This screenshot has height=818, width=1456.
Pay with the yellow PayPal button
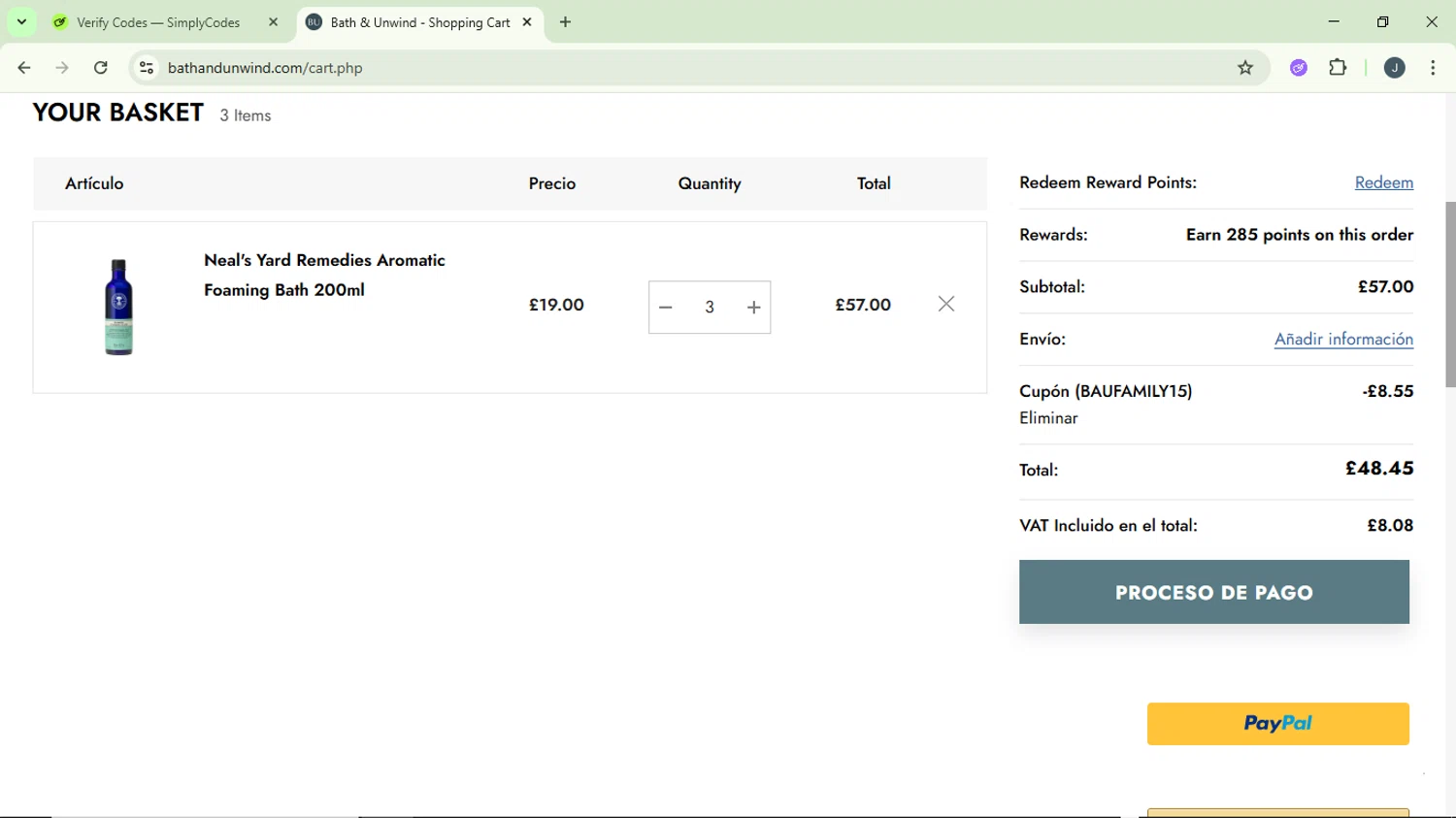pyautogui.click(x=1278, y=724)
